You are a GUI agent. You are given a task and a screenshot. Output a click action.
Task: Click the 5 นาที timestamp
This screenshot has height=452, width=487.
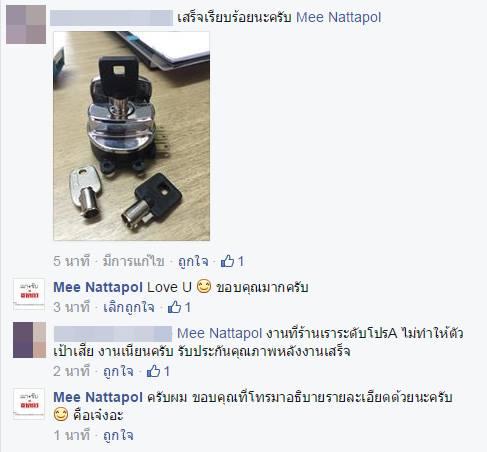pyautogui.click(x=72, y=261)
